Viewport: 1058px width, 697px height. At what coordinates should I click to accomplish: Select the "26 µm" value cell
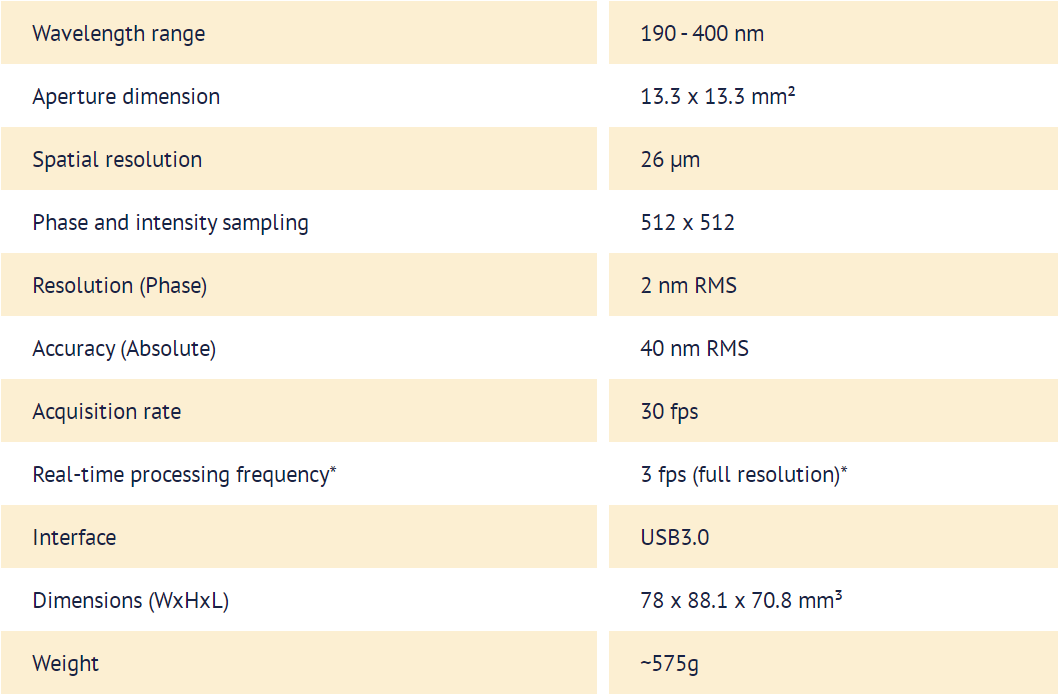(670, 159)
